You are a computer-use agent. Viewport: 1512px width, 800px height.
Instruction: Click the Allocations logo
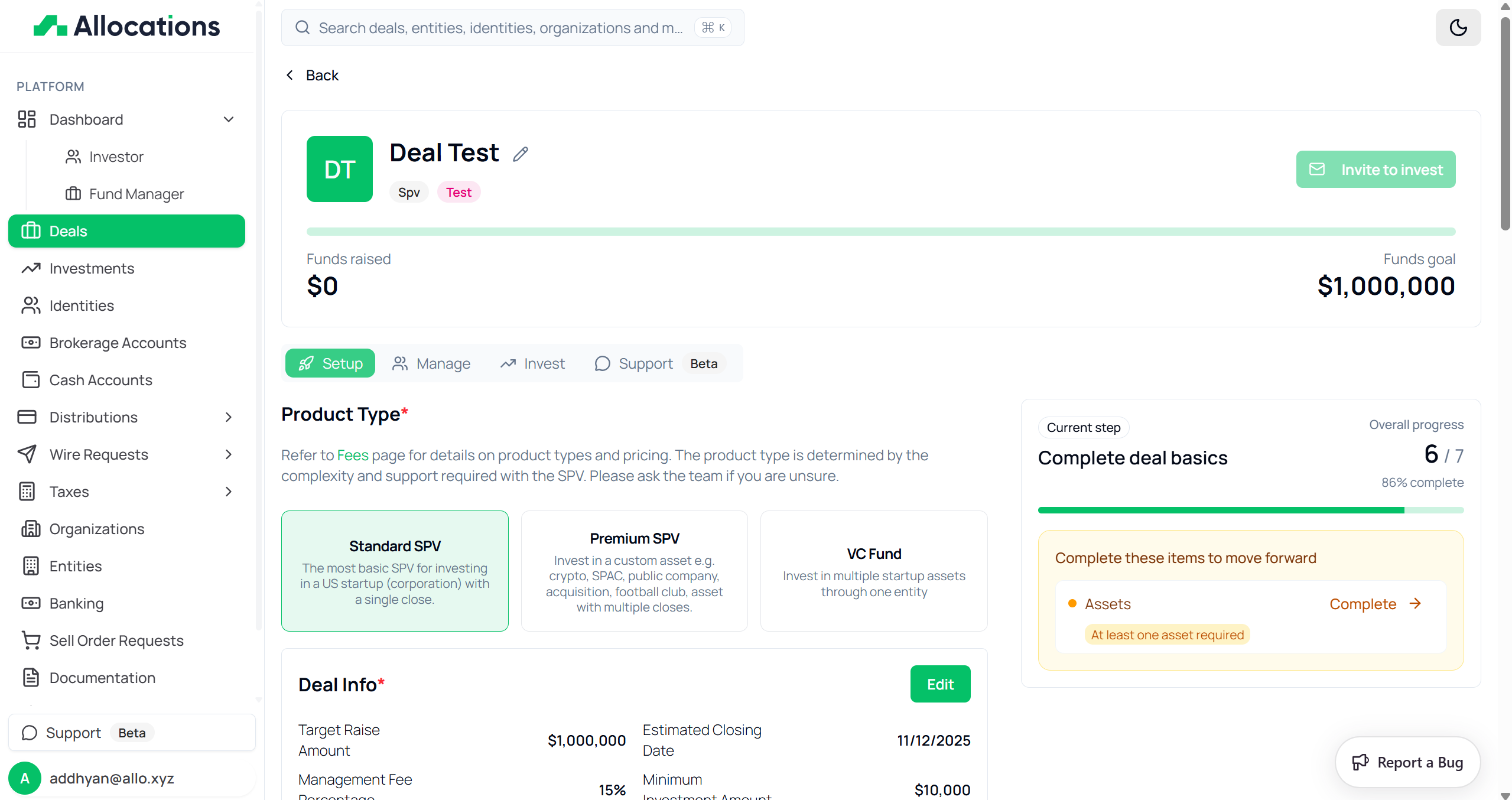[x=126, y=26]
